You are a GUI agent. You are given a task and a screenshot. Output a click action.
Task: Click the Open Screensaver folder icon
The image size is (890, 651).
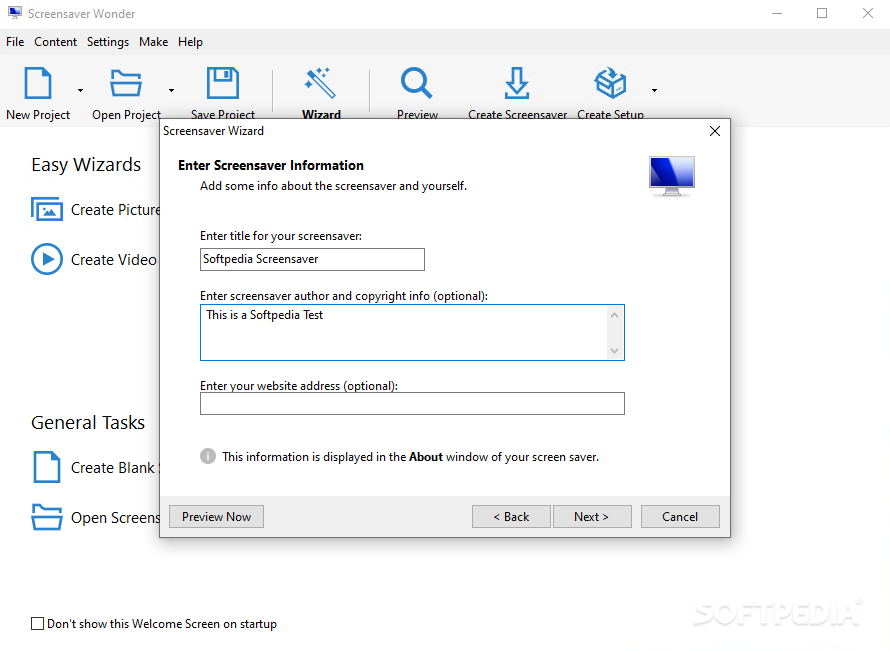tap(47, 517)
